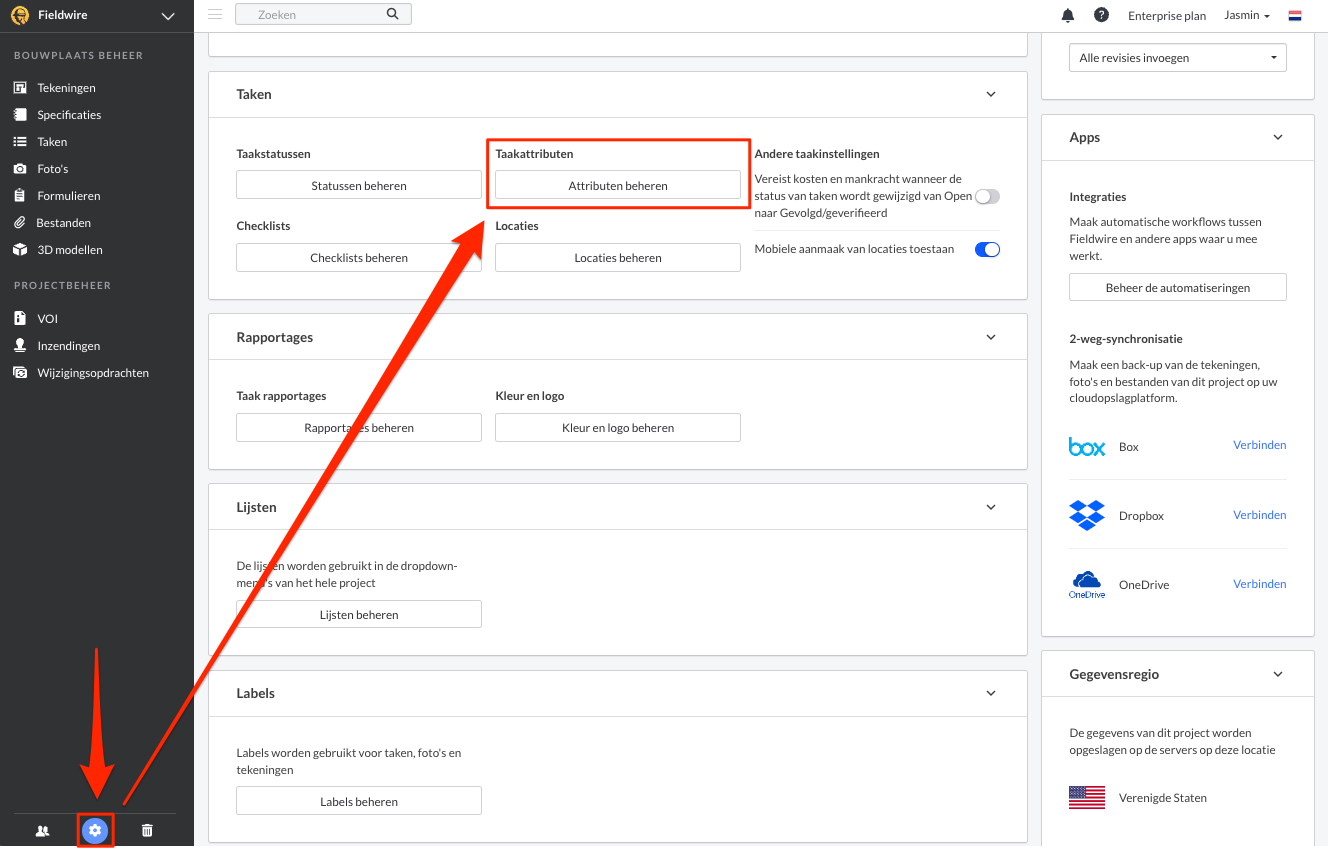Click the search magnifier icon
The image size is (1328, 848).
tap(393, 14)
